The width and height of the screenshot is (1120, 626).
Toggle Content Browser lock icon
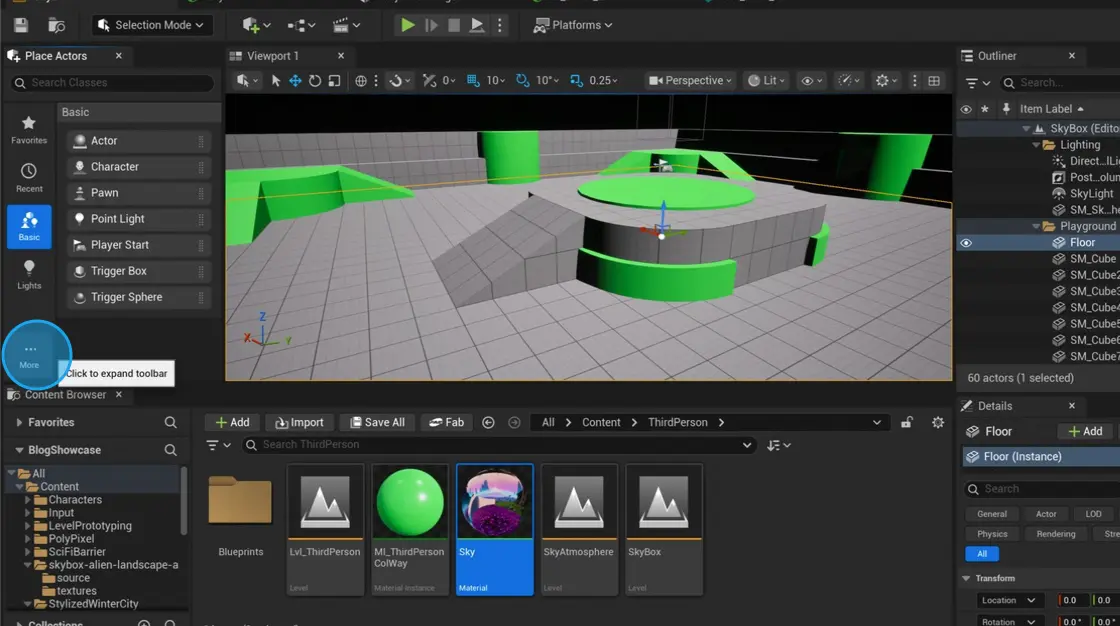(907, 422)
